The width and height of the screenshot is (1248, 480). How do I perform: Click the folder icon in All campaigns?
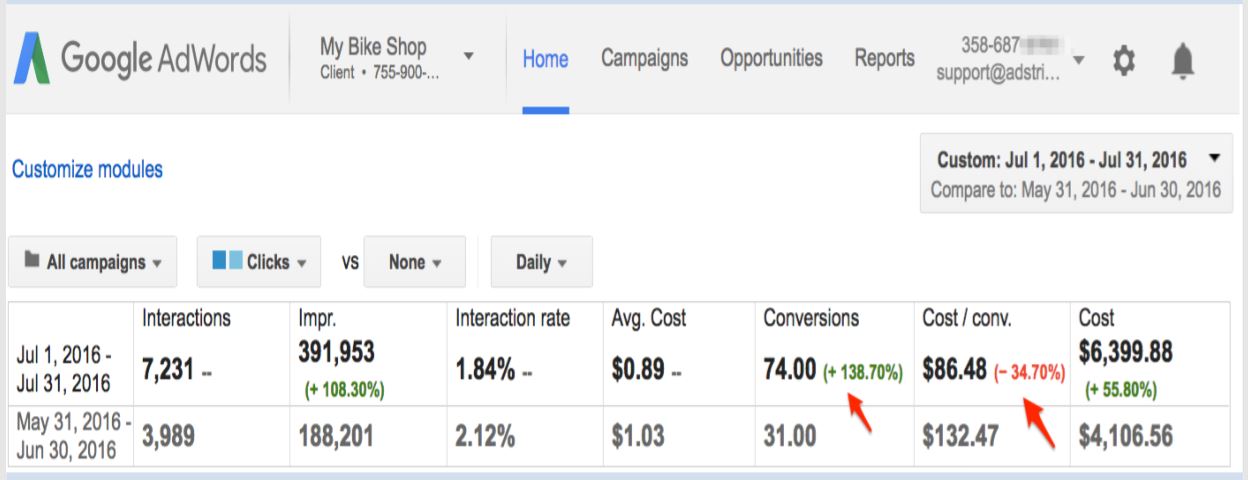pyautogui.click(x=32, y=262)
